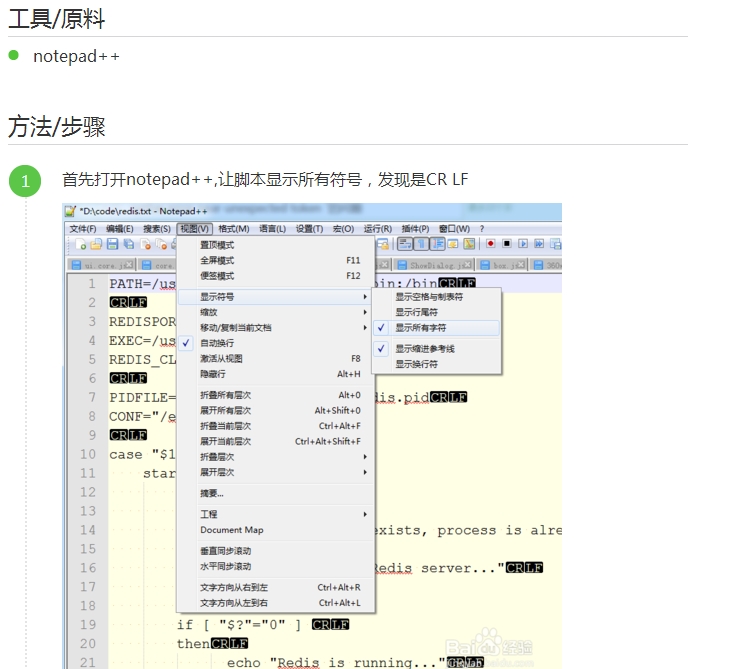Close the ShowDialog.js tab with its X
Screen dimensions: 736x669
point(468,265)
